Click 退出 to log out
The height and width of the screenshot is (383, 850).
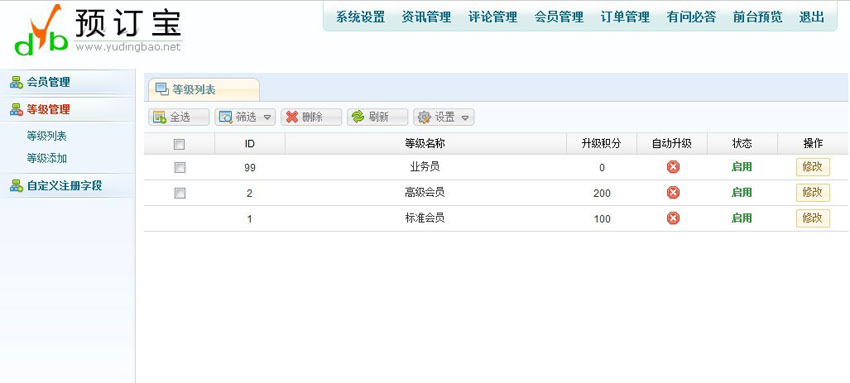(x=812, y=17)
